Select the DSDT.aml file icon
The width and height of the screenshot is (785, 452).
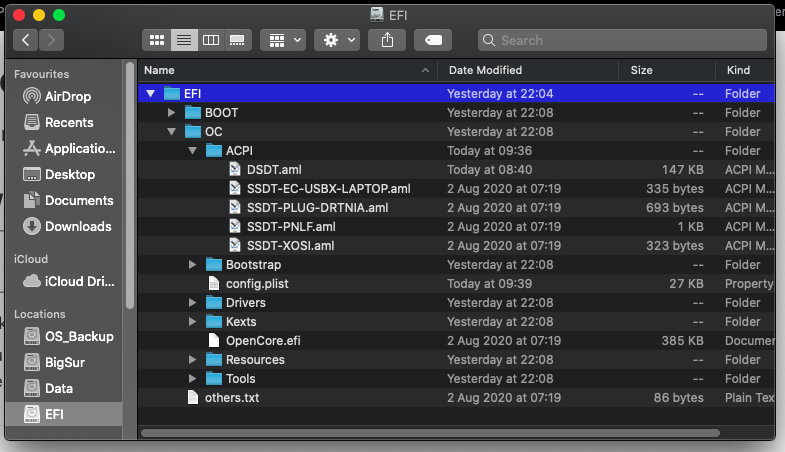click(234, 170)
